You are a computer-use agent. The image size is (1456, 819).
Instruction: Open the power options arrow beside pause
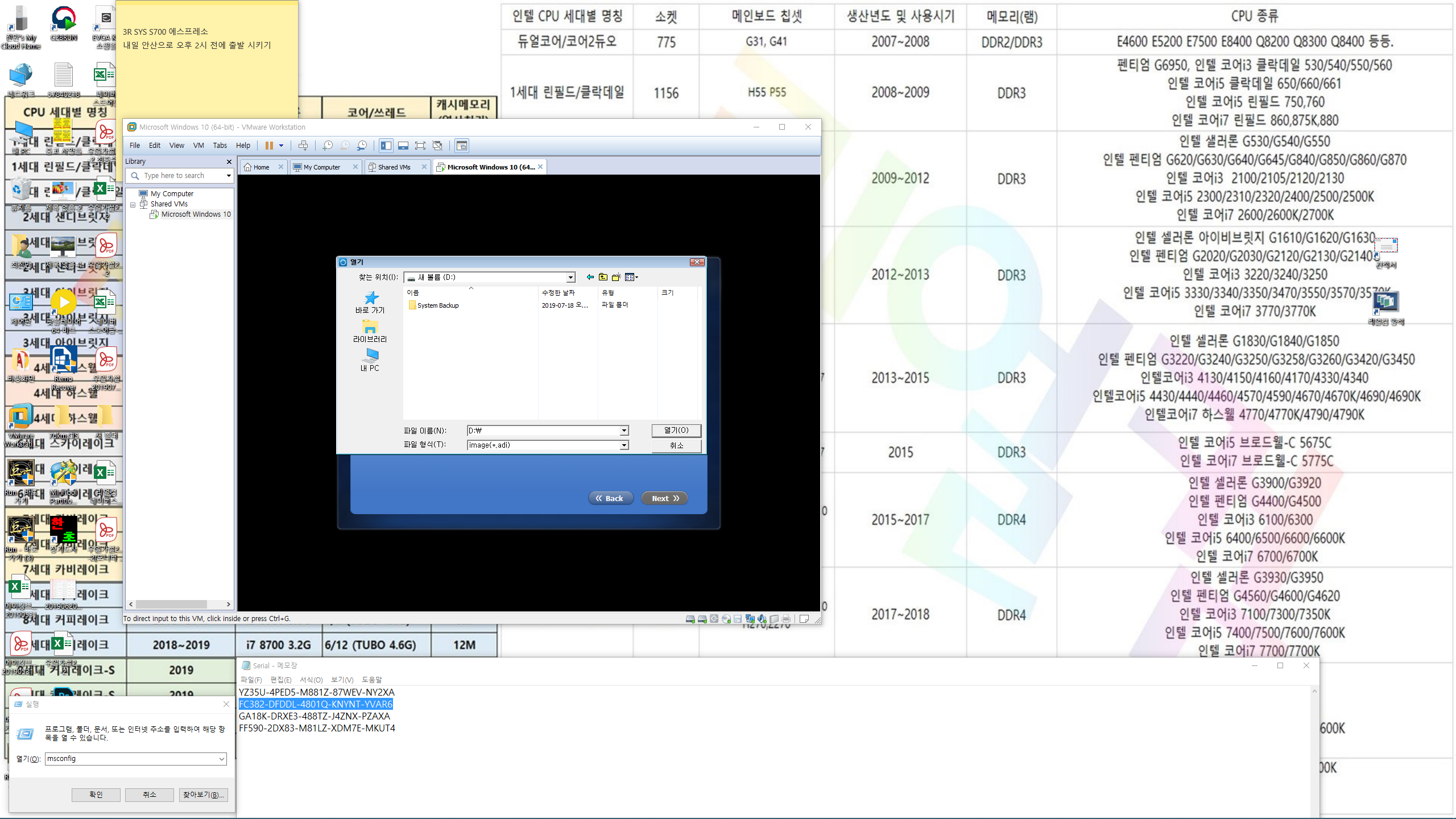pyautogui.click(x=281, y=146)
